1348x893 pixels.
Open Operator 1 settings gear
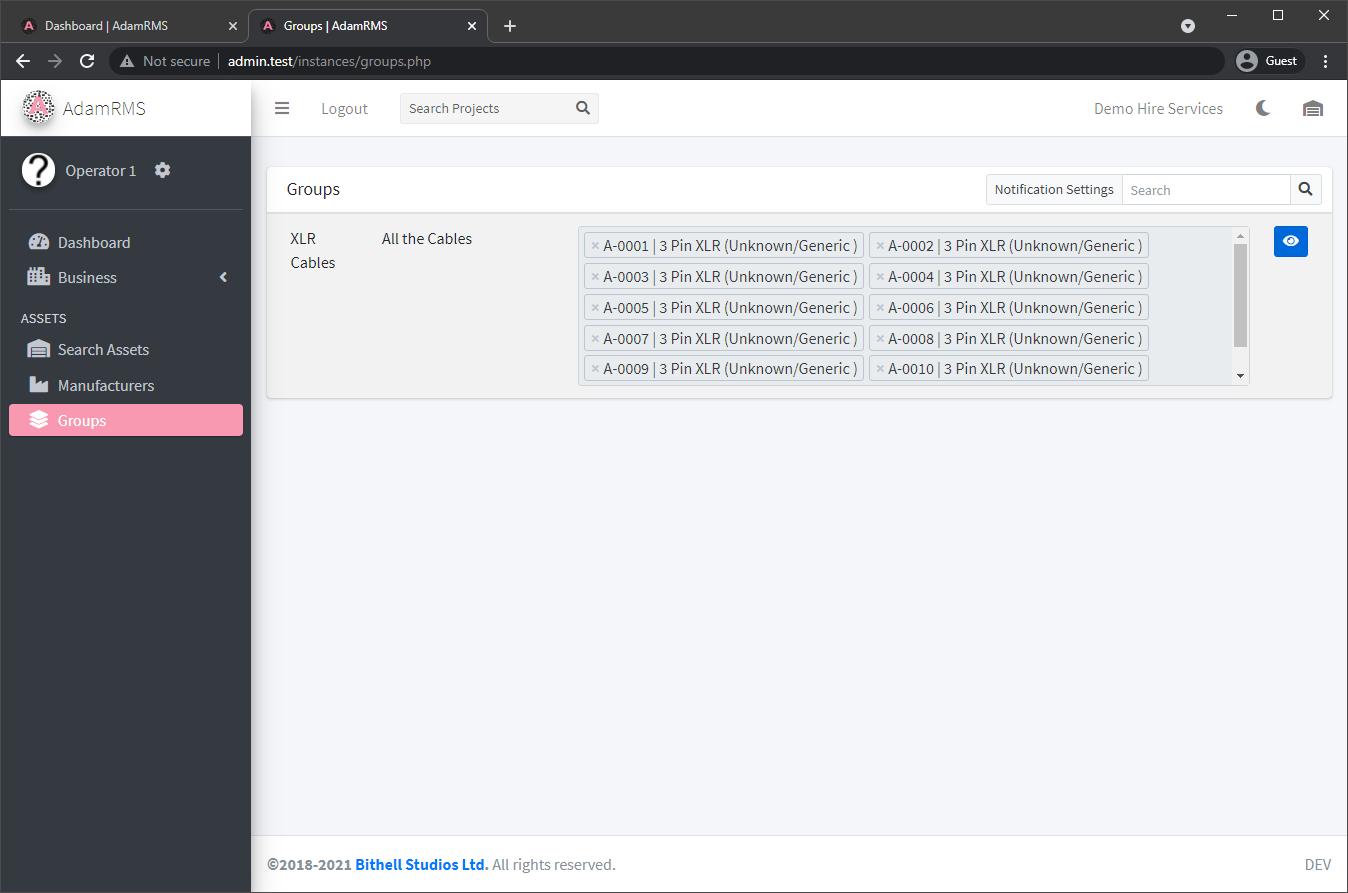pyautogui.click(x=163, y=171)
